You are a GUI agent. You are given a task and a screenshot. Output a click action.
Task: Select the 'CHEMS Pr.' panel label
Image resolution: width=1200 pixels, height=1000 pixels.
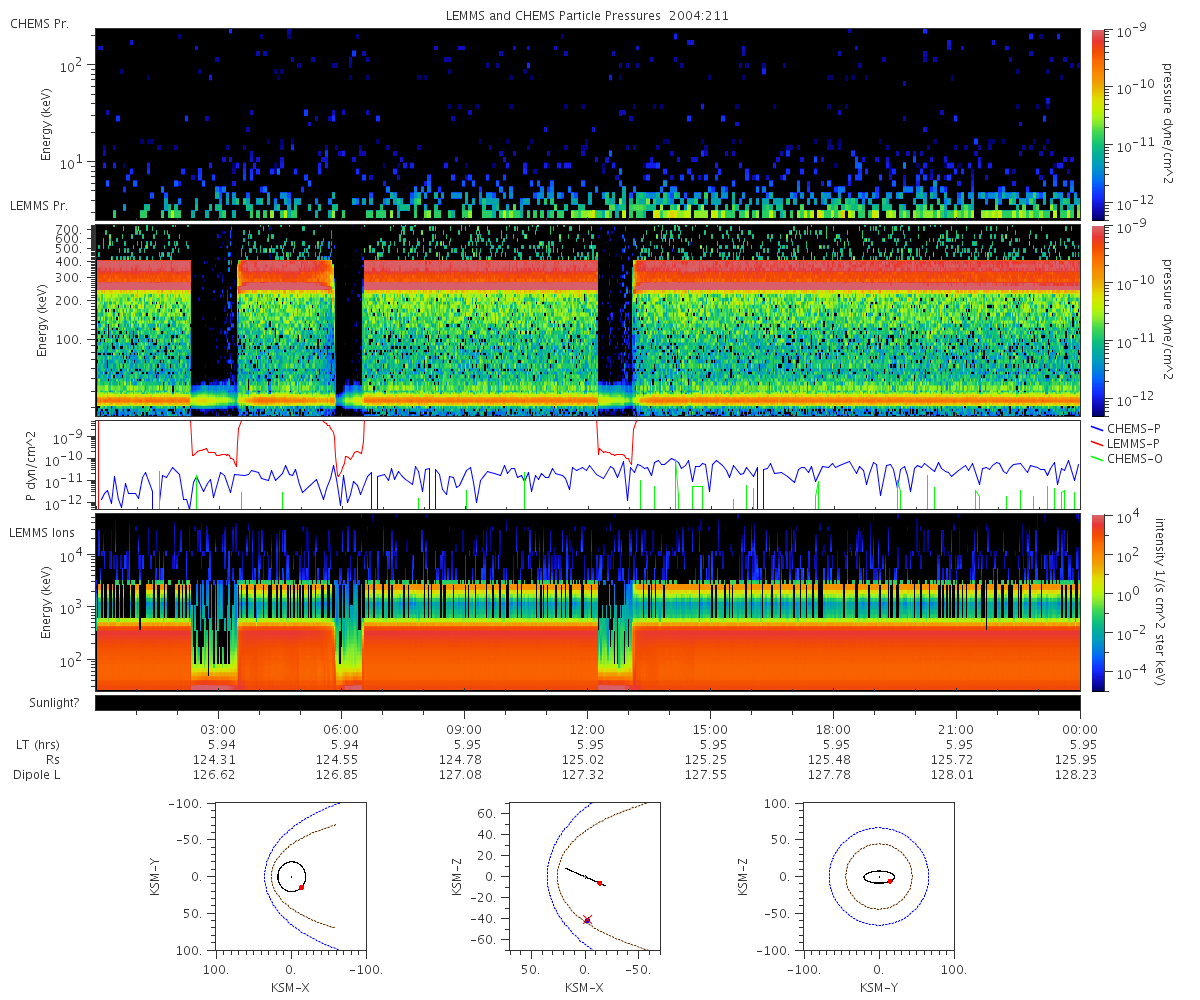(39, 23)
